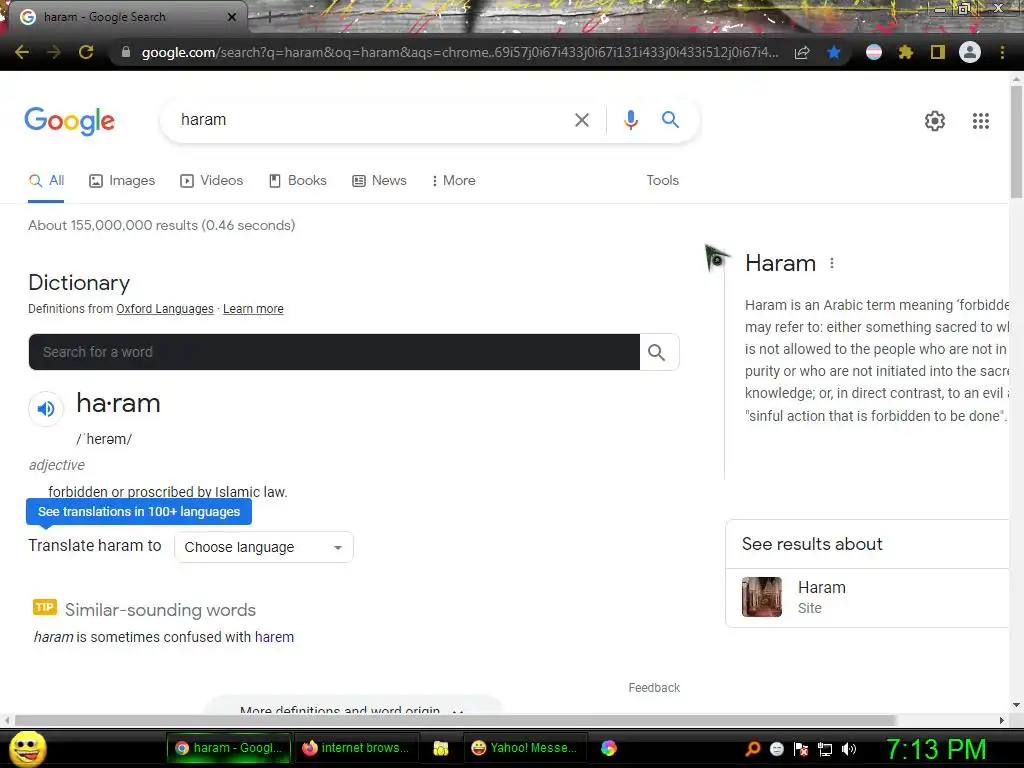Viewport: 1024px width, 768px height.
Task: Click the striped extension icon in toolbar
Action: (873, 52)
